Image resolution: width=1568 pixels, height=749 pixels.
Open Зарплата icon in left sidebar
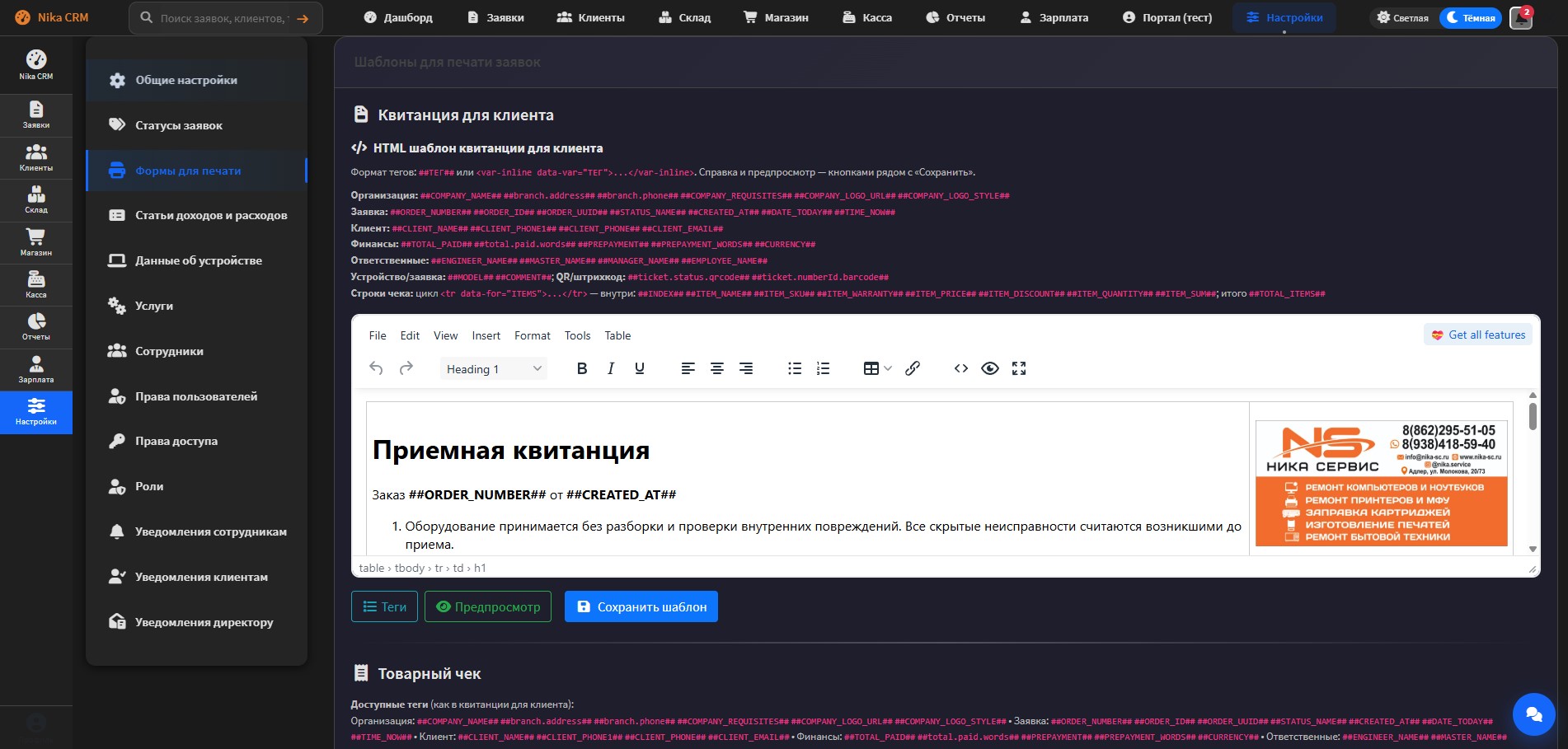click(x=36, y=369)
